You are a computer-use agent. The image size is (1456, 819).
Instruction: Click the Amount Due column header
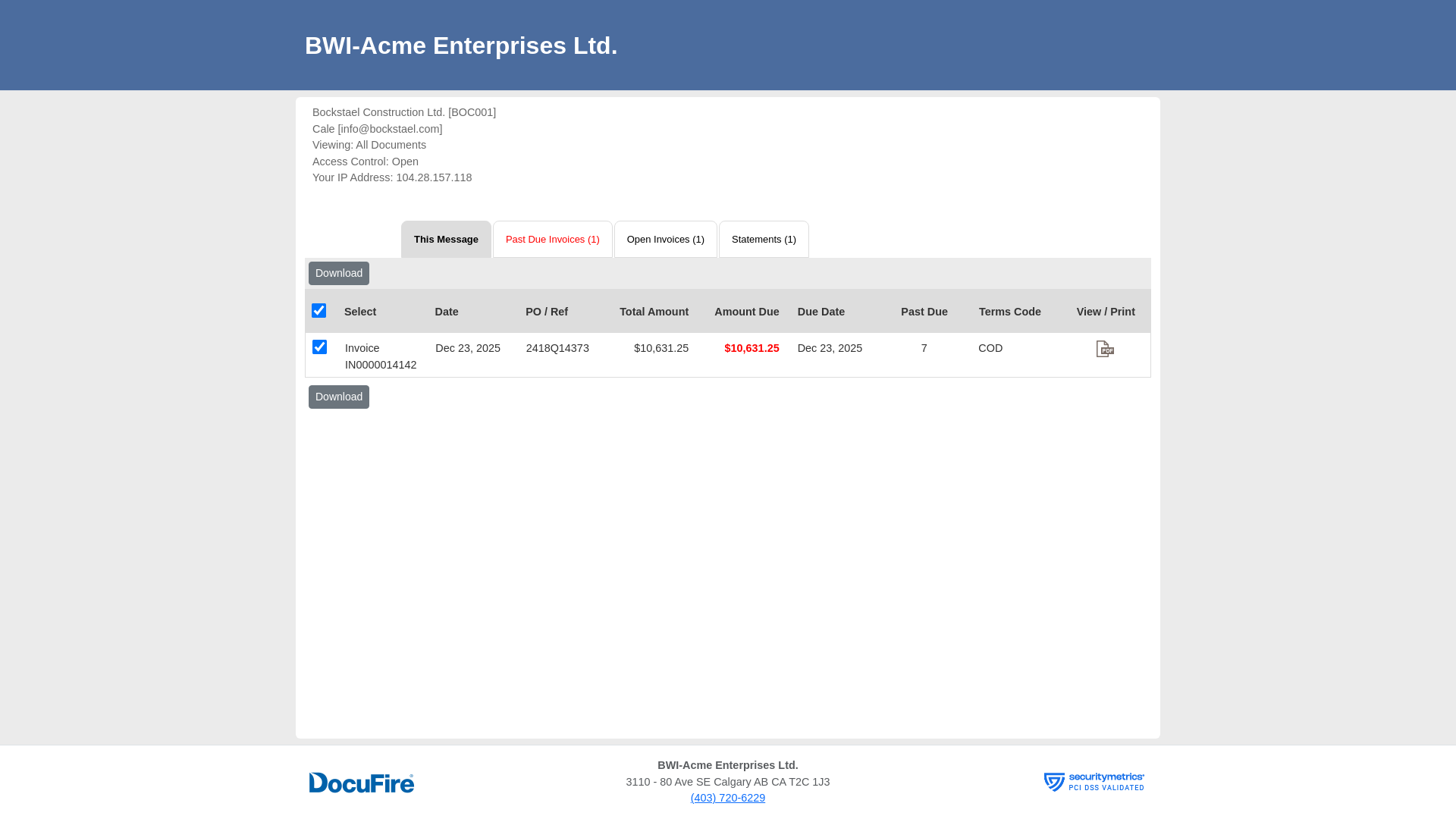click(746, 312)
